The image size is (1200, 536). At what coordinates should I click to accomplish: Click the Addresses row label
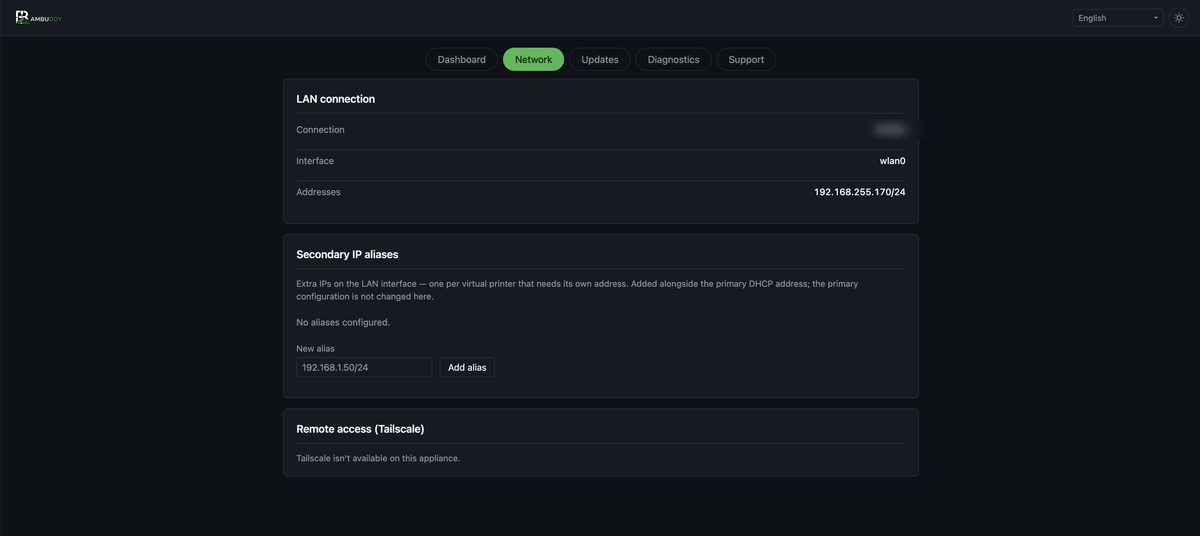click(x=318, y=192)
